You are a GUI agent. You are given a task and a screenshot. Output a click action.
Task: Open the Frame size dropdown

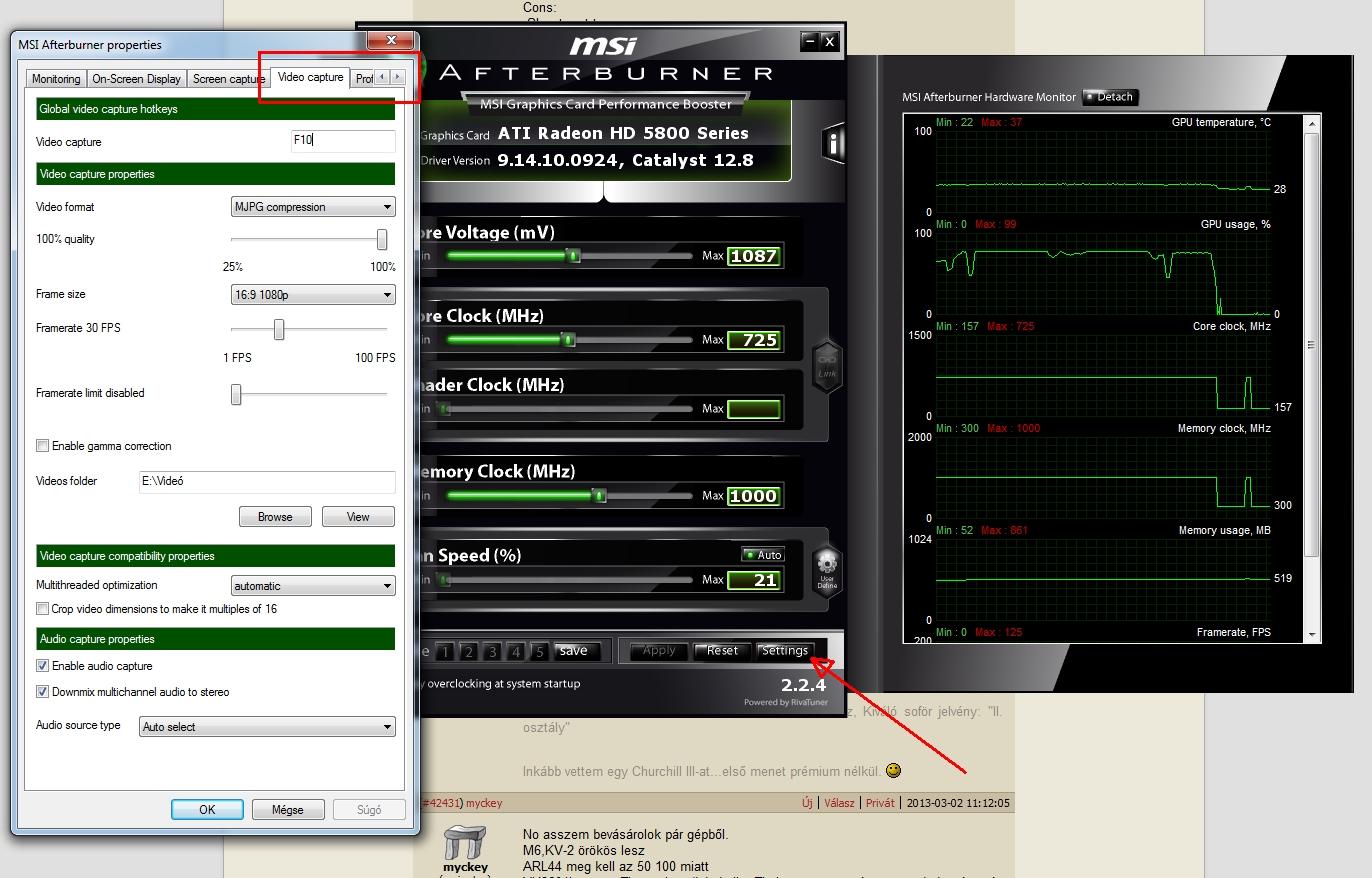point(313,295)
